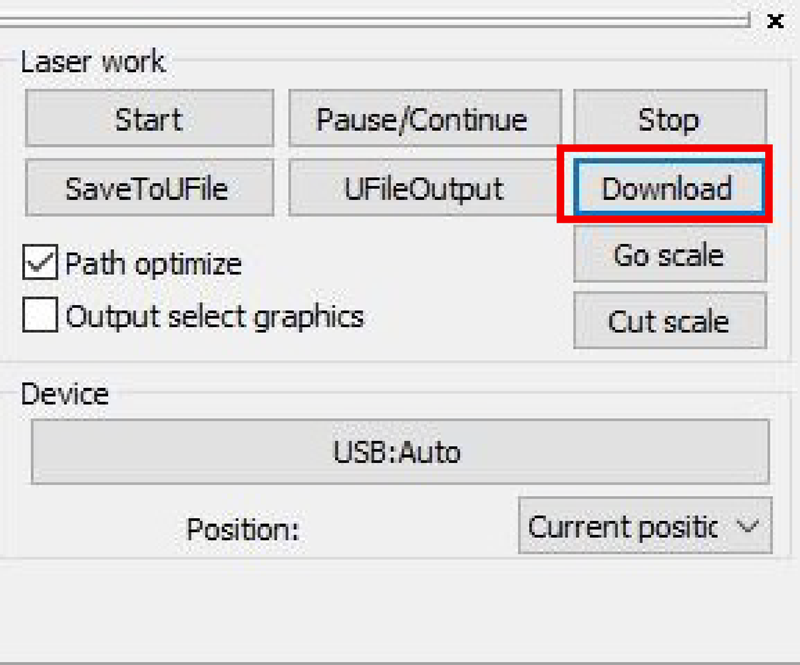Stop the laser work
Image resolution: width=800 pixels, height=665 pixels.
669,120
